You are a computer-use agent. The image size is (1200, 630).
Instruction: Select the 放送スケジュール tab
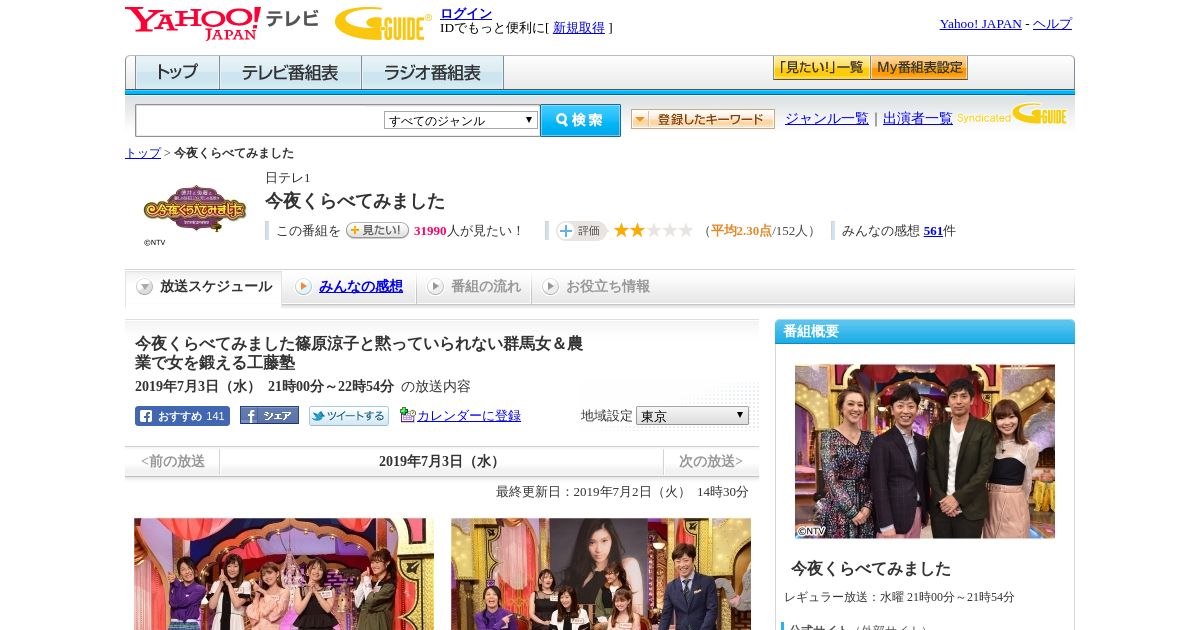click(204, 287)
